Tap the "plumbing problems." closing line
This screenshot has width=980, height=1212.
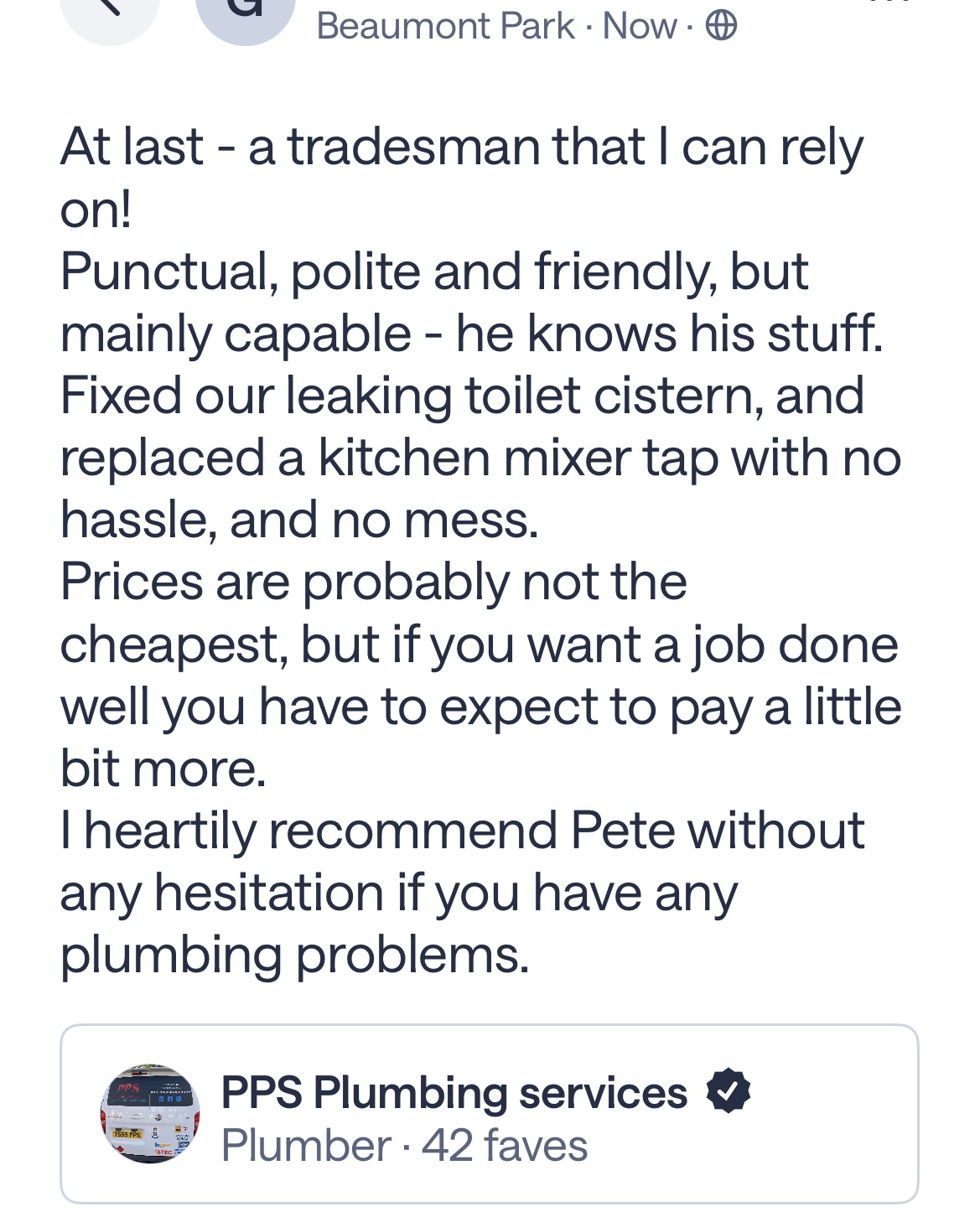(295, 954)
